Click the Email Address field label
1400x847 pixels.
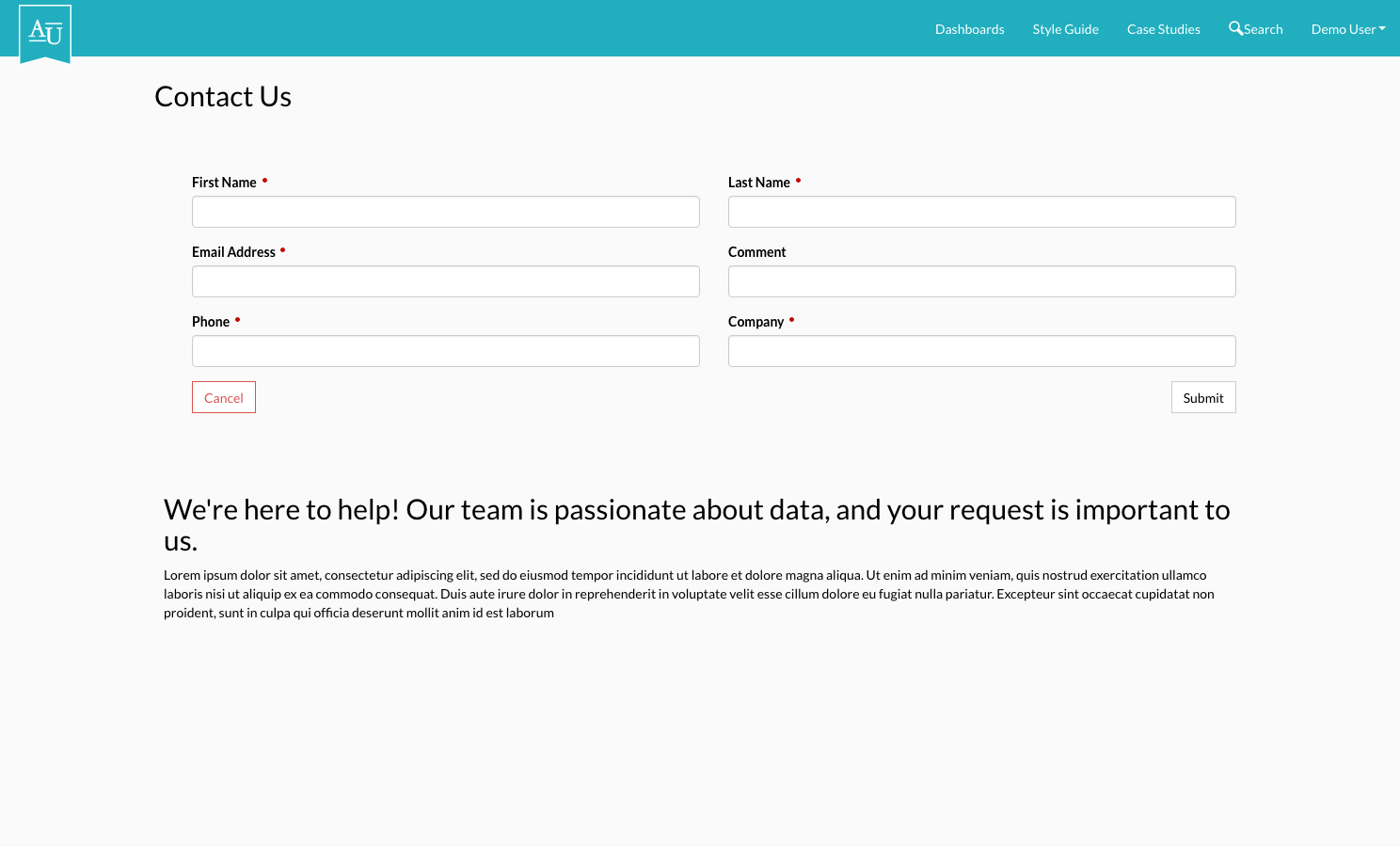[233, 251]
